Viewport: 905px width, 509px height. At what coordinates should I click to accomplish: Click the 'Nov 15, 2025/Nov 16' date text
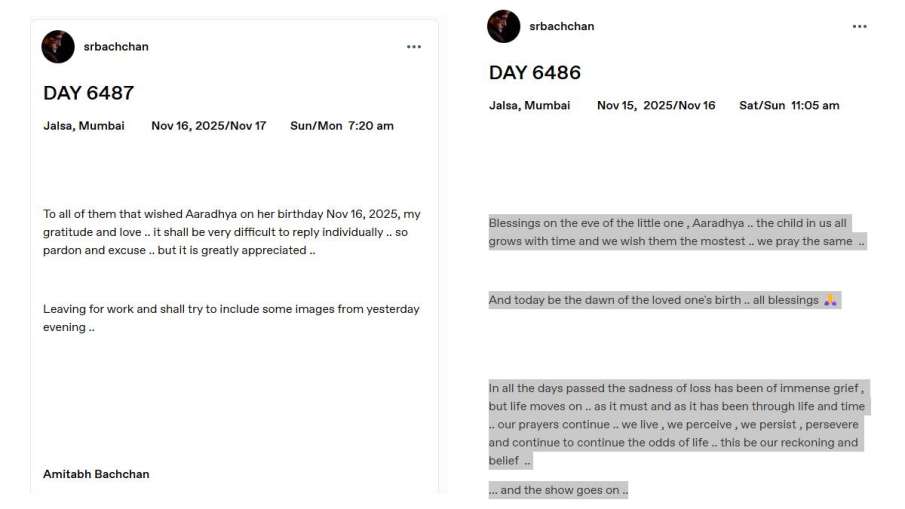click(x=656, y=105)
